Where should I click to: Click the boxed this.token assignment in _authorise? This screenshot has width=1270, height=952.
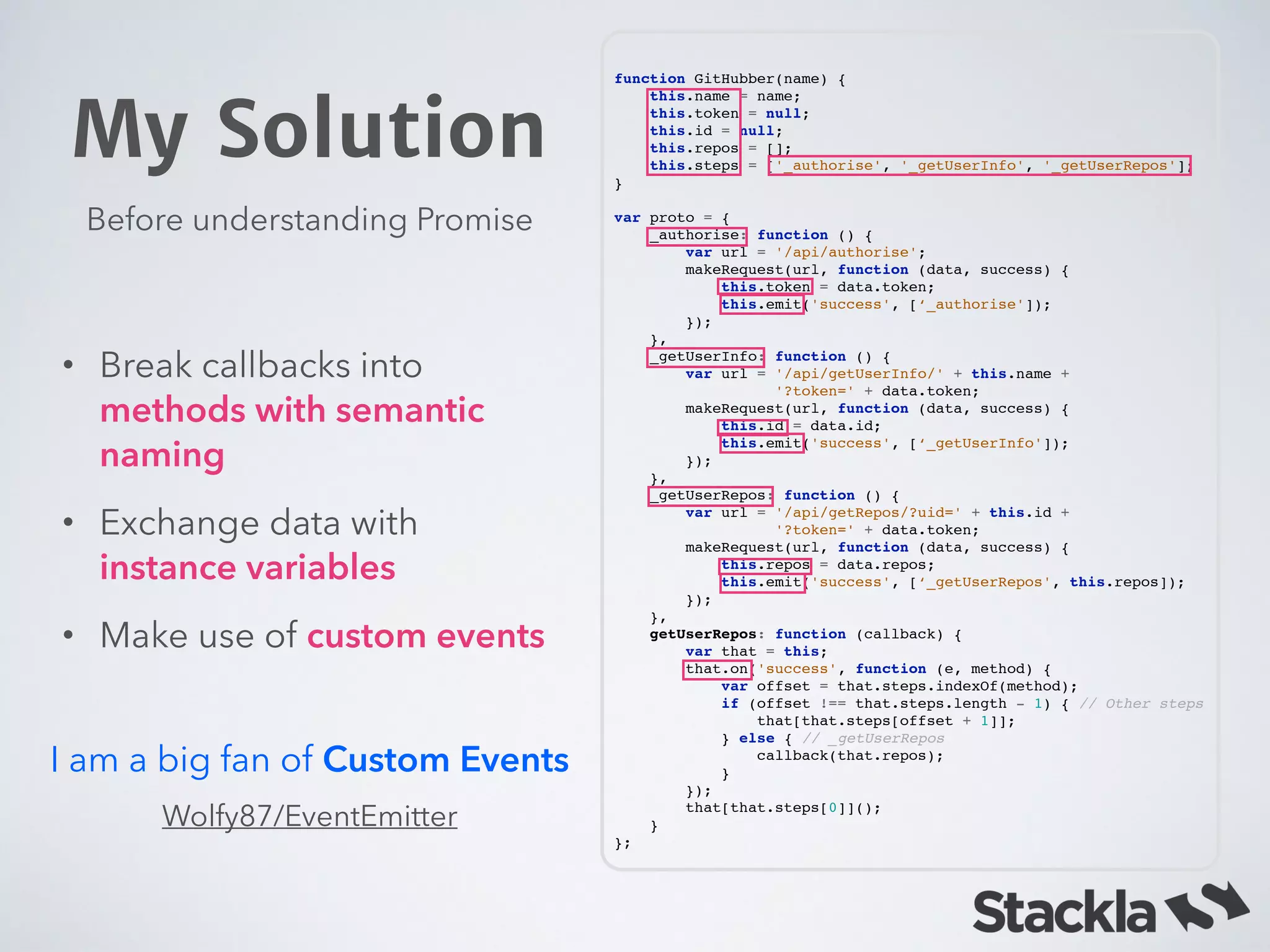(x=765, y=287)
